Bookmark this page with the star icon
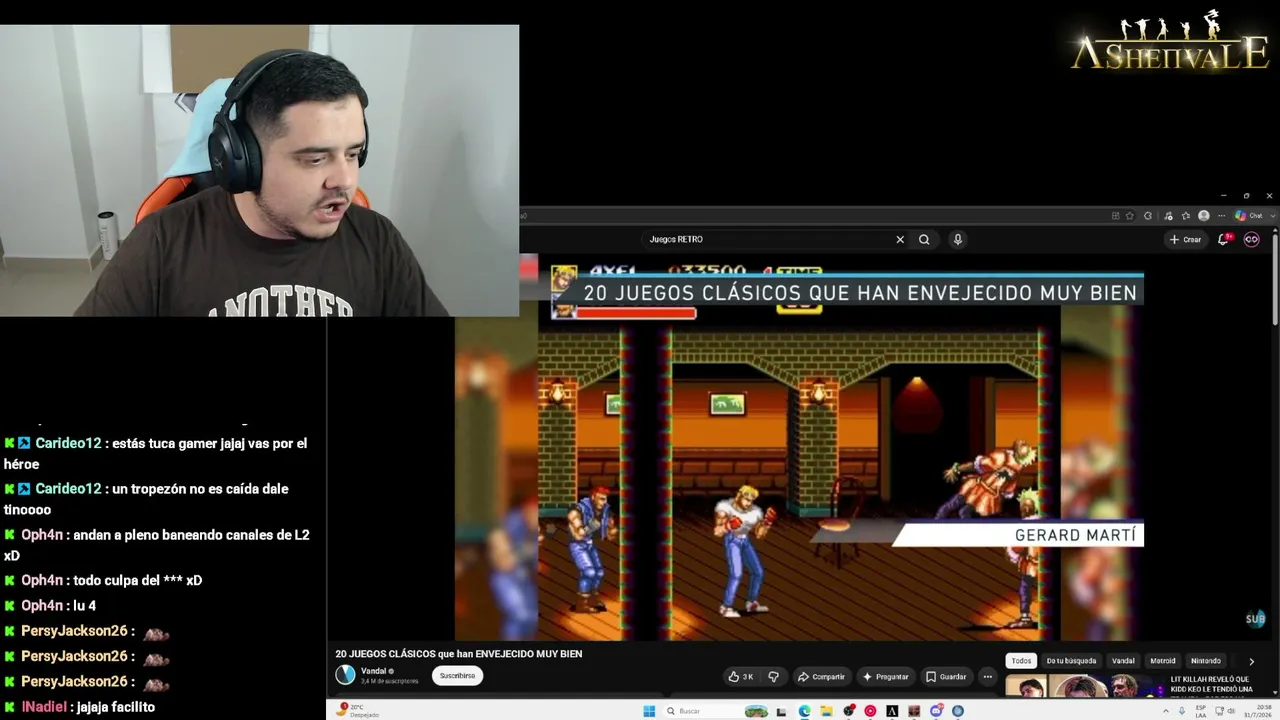The image size is (1280, 720). click(1130, 216)
